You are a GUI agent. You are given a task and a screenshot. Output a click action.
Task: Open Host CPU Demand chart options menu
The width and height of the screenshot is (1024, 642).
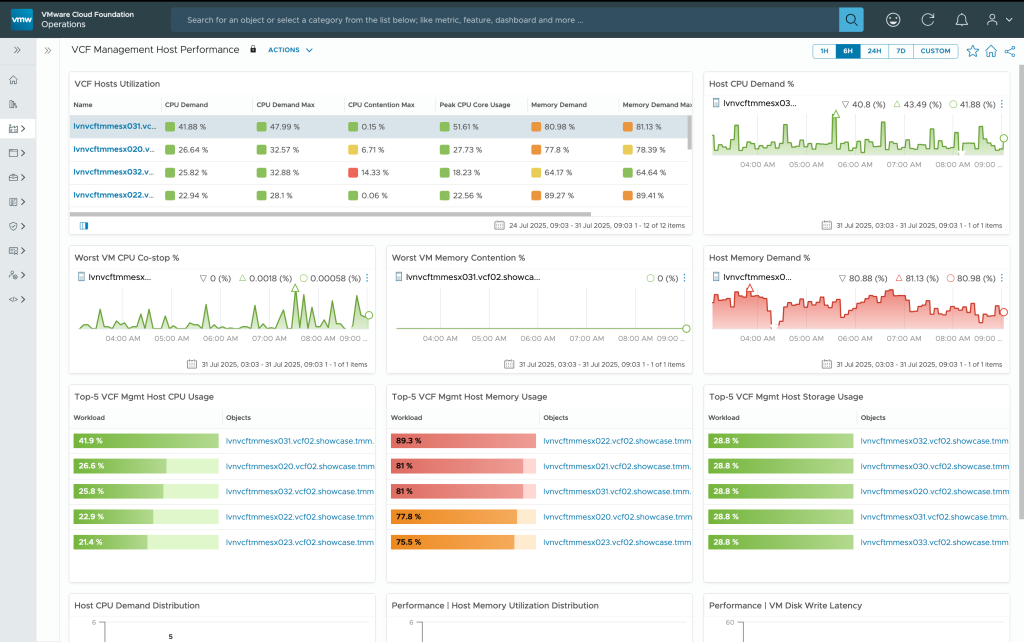[x=1003, y=103]
